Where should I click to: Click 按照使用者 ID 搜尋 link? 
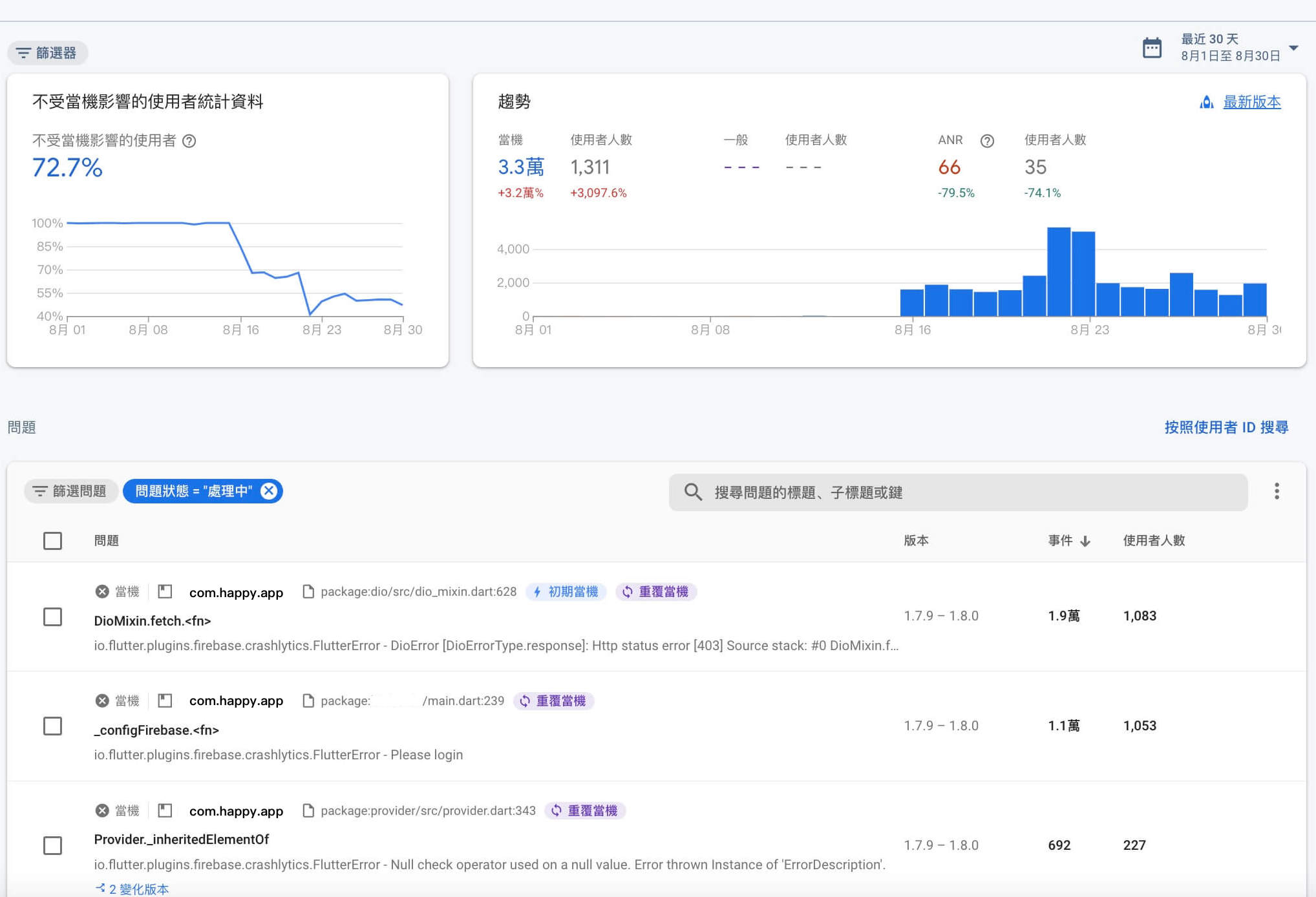coord(1226,427)
